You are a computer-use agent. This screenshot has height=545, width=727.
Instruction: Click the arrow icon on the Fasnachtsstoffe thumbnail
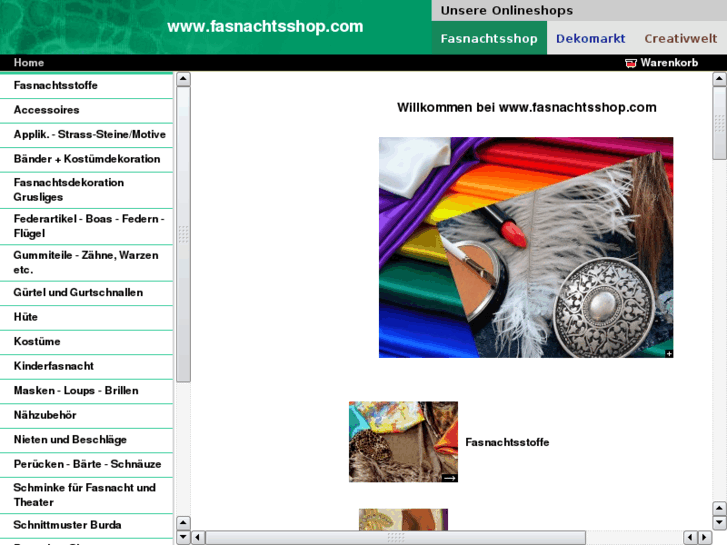(449, 478)
